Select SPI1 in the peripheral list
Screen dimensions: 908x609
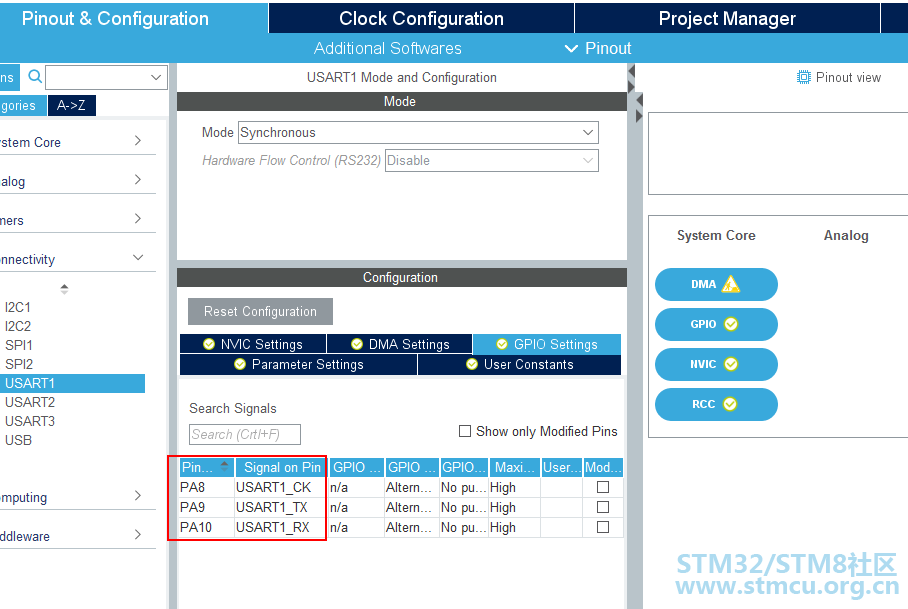tap(19, 345)
